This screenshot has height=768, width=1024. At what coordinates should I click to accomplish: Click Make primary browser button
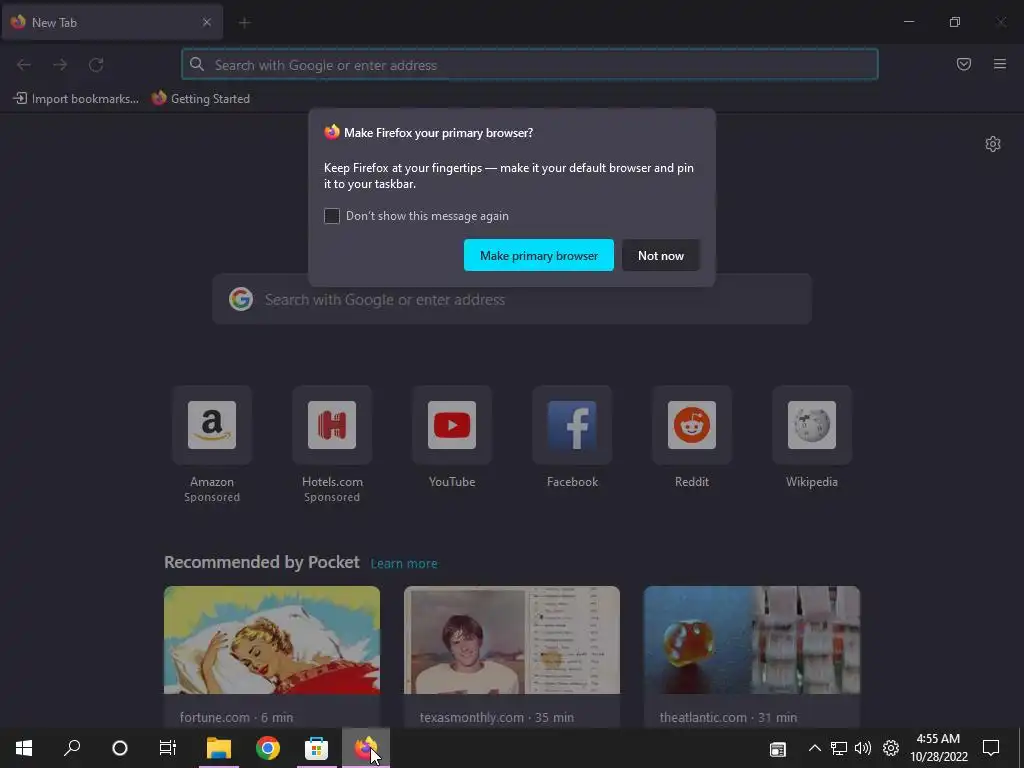click(539, 255)
